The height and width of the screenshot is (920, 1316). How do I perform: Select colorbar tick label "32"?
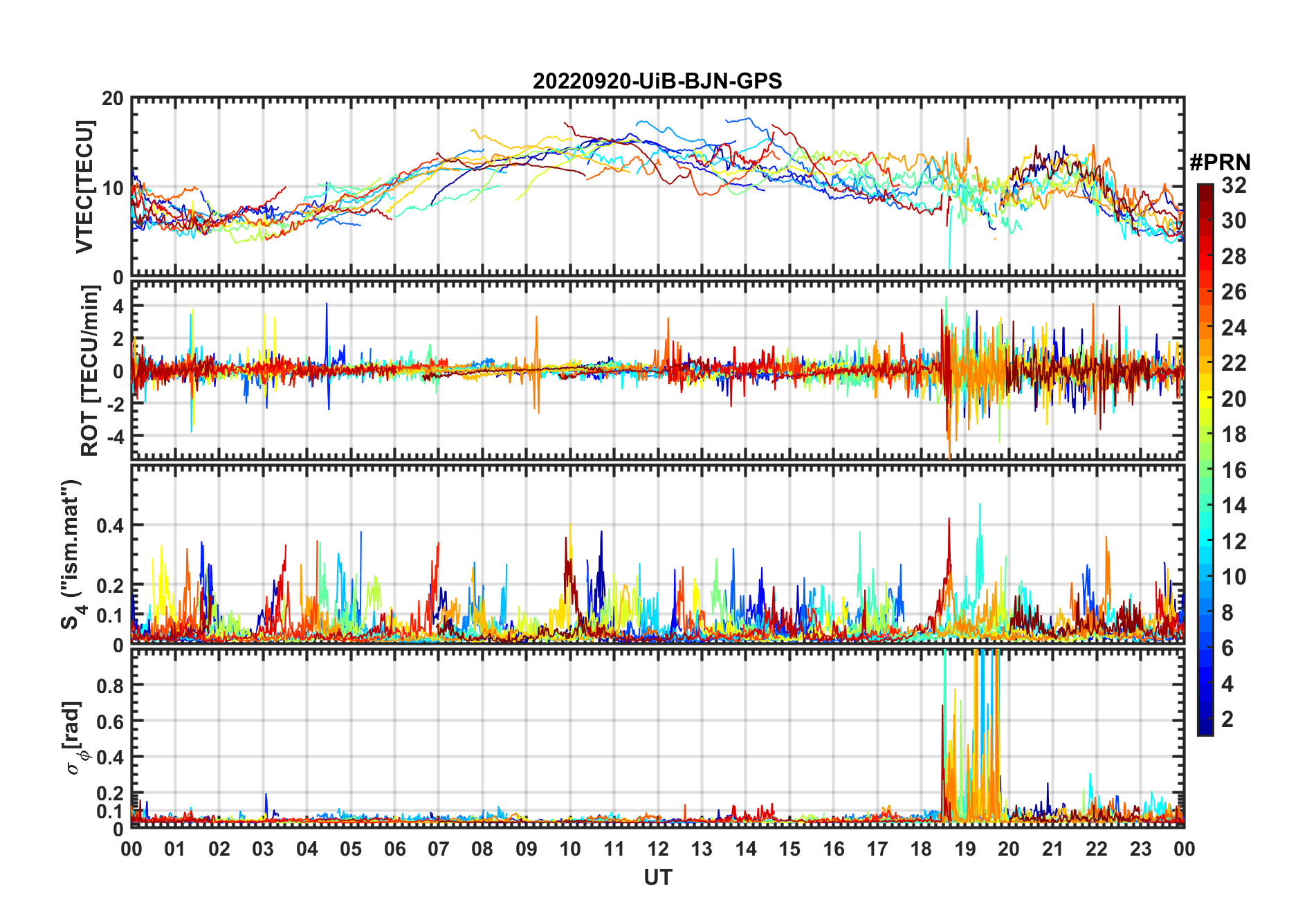point(1234,185)
